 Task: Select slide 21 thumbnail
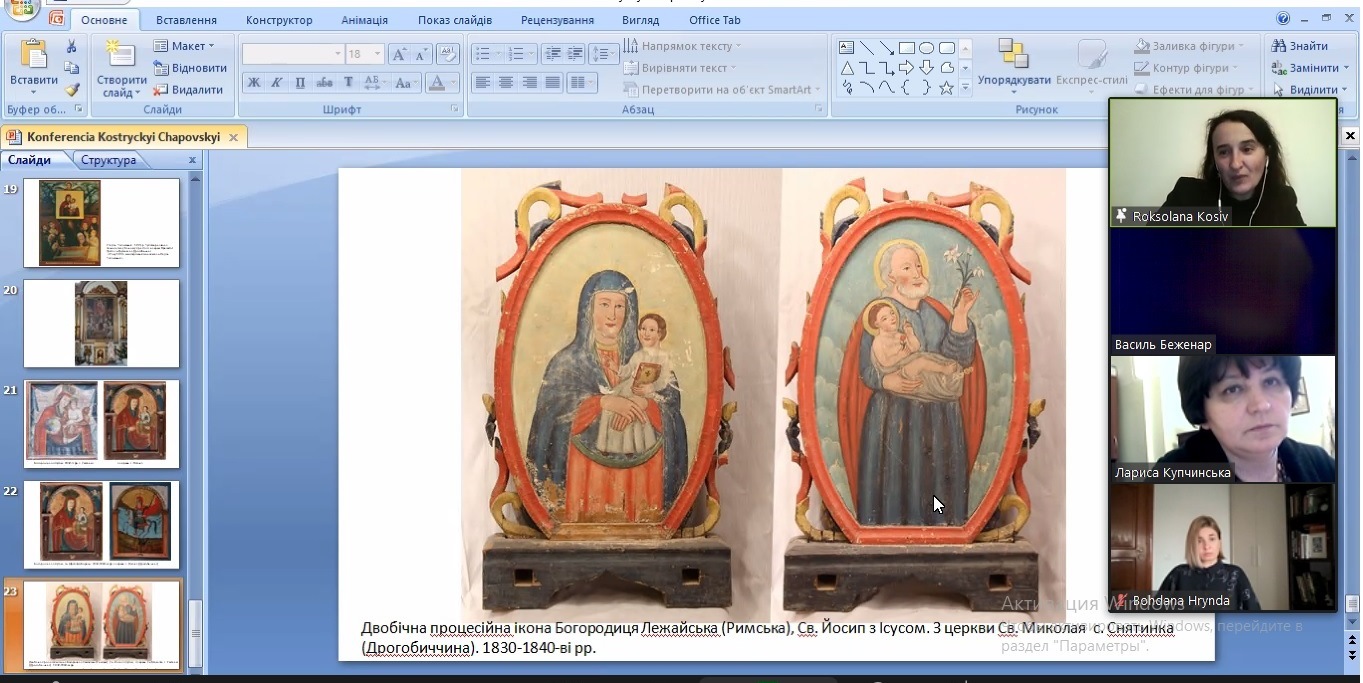point(101,424)
